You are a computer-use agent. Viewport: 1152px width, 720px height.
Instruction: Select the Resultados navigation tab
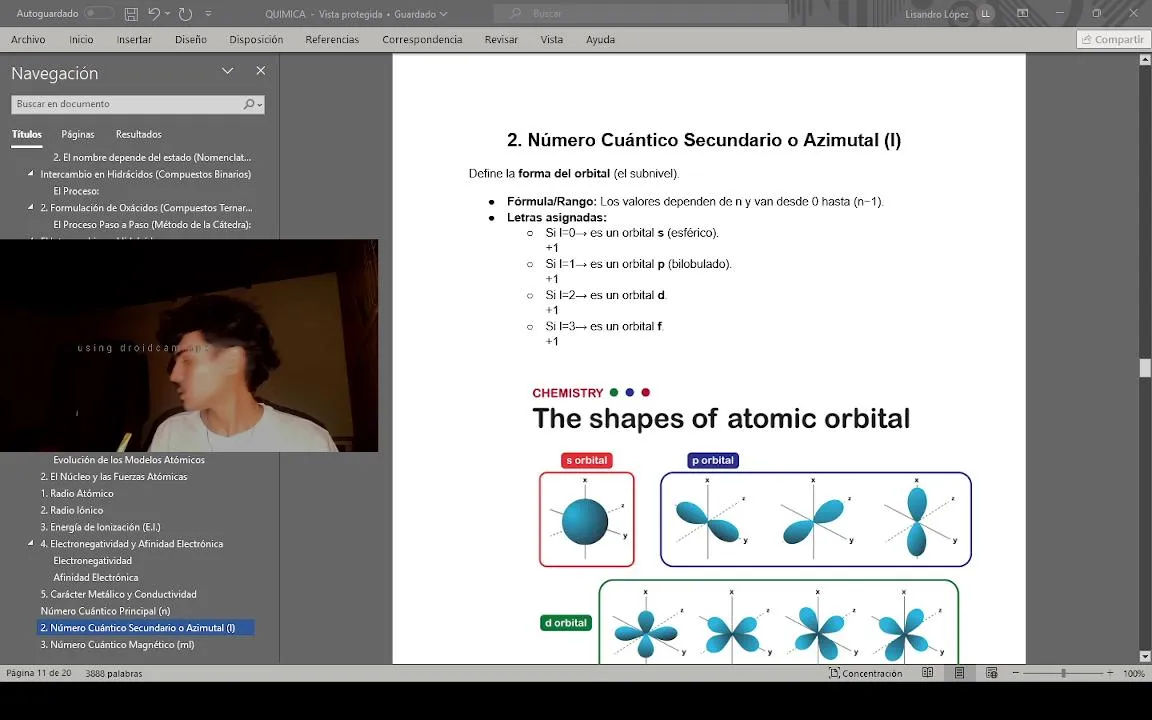point(139,134)
